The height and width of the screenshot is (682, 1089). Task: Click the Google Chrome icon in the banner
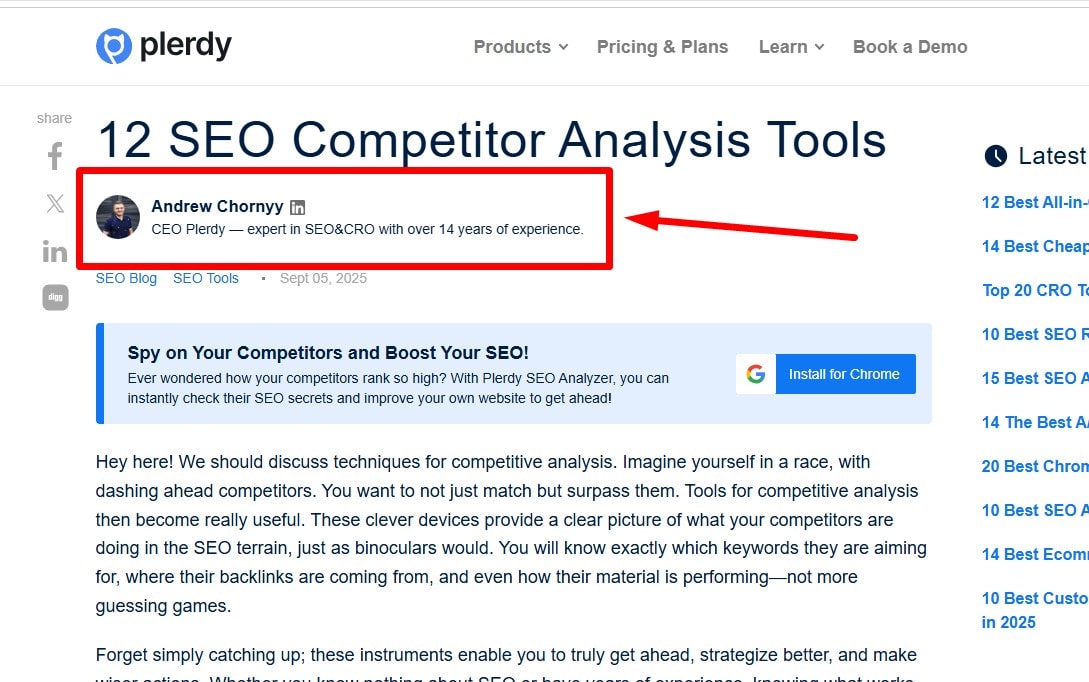click(755, 373)
